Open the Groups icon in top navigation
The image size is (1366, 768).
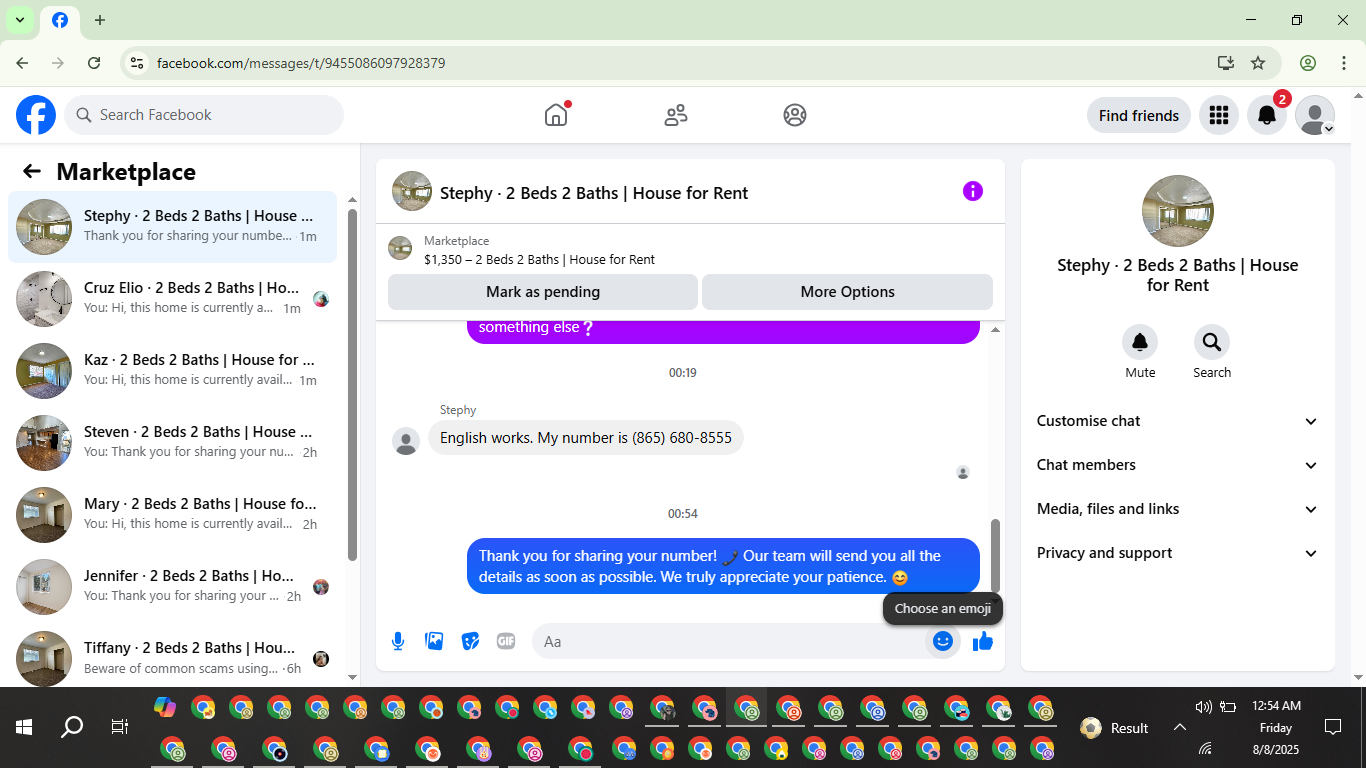(795, 115)
